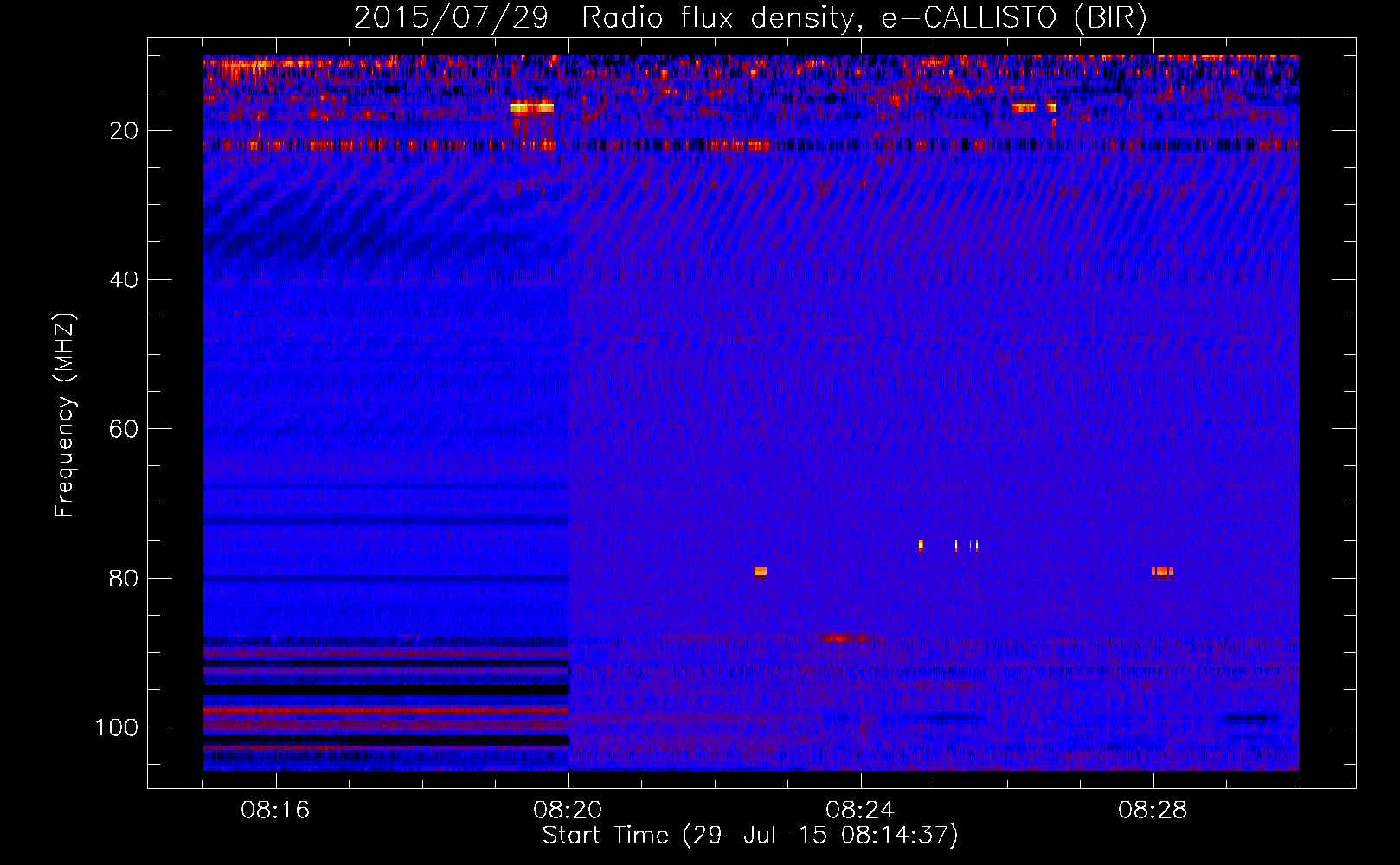Click the frequency tick label "60"
Image resolution: width=1400 pixels, height=865 pixels.
point(124,429)
